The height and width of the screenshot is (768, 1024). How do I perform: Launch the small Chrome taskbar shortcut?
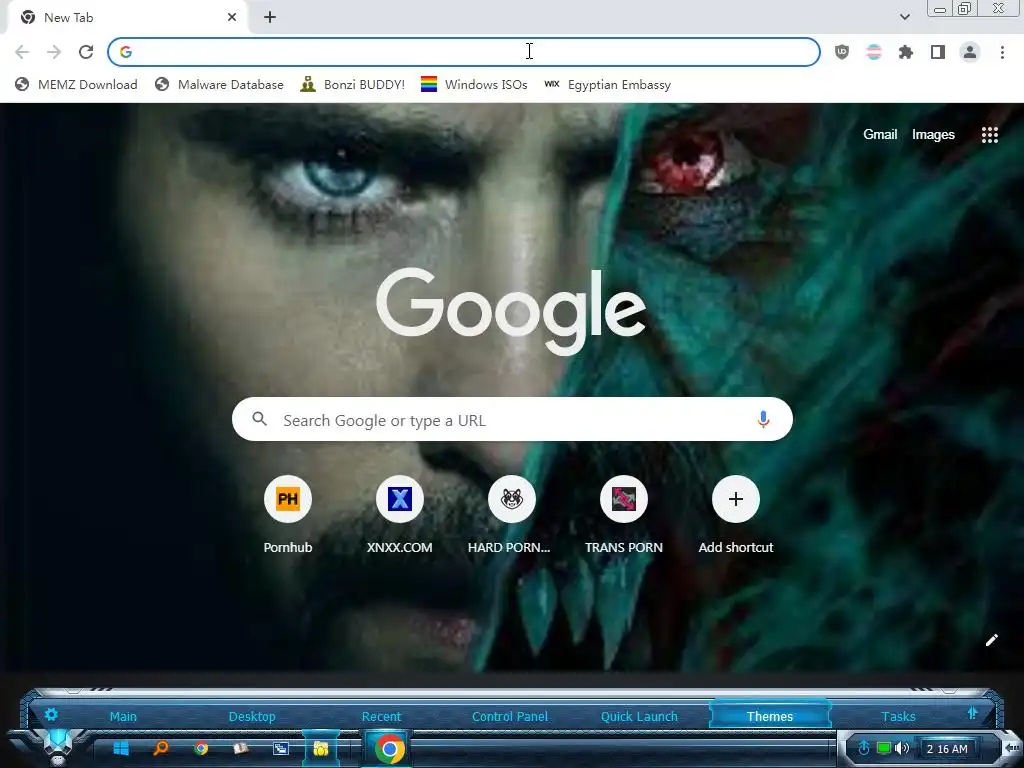(x=201, y=748)
